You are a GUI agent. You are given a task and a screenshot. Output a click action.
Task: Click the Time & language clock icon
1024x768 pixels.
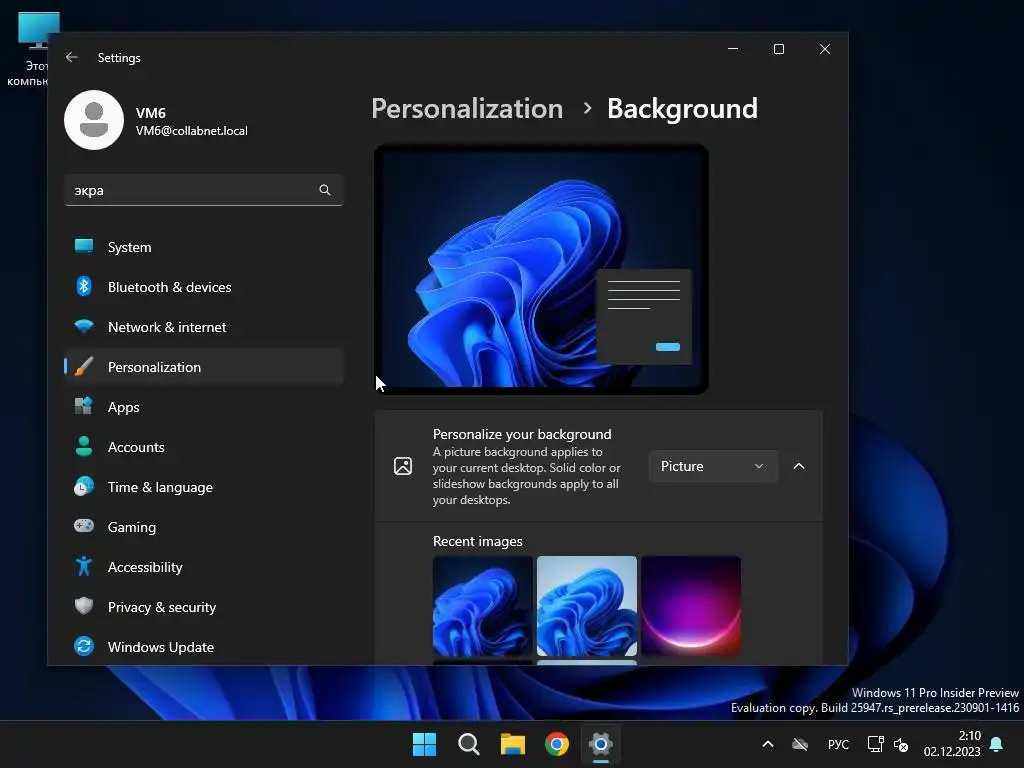pyautogui.click(x=84, y=487)
